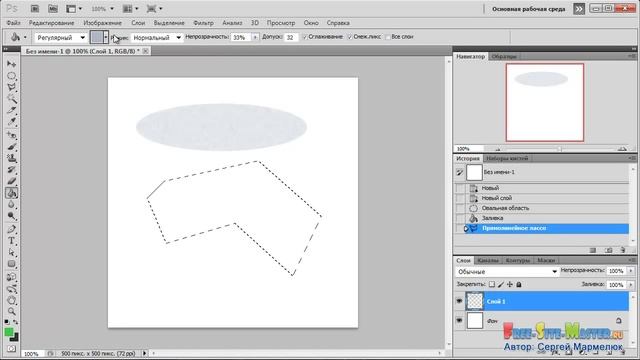The image size is (640, 360).
Task: Enable the Все слои checkbox
Action: [x=388, y=37]
